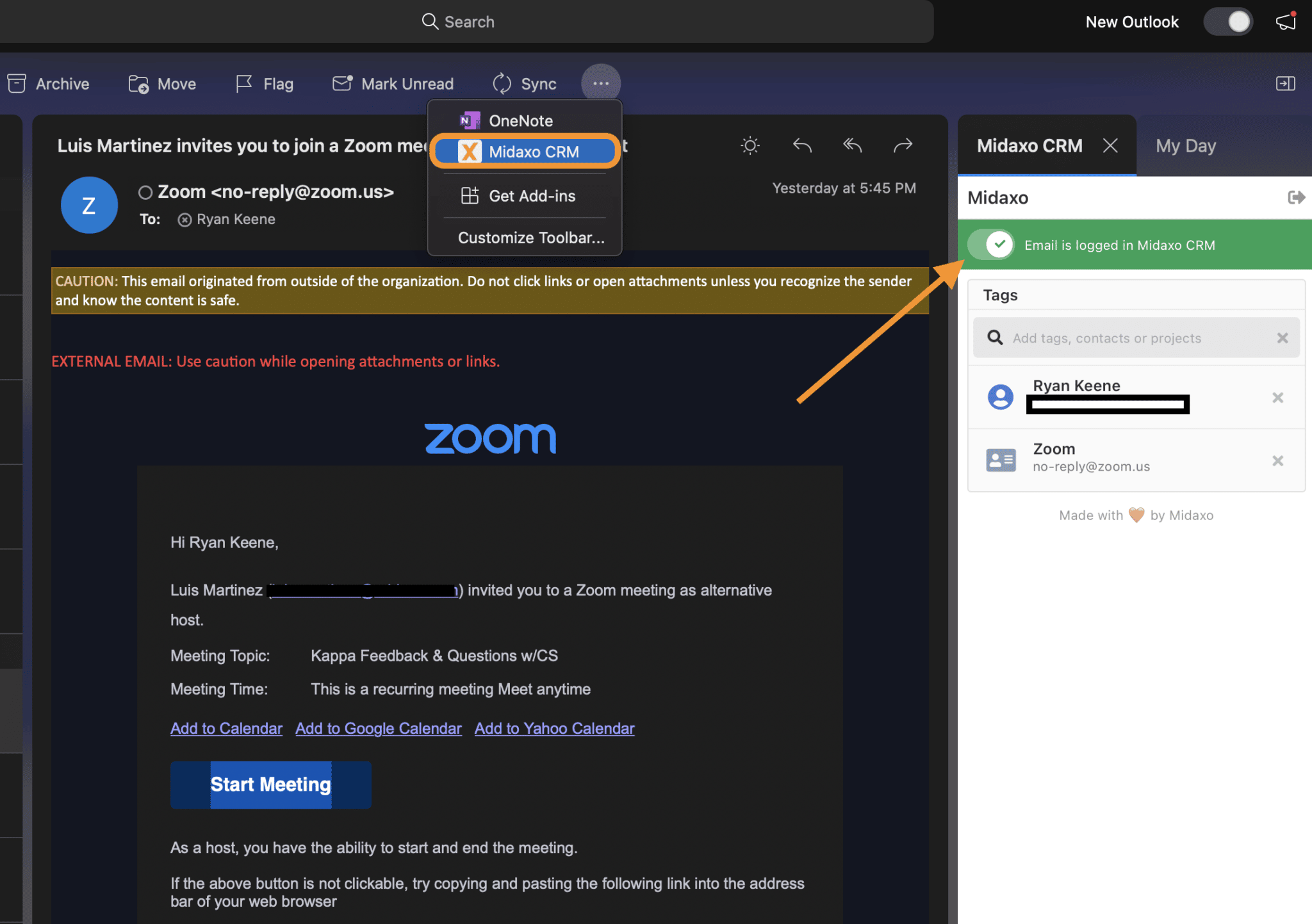
Task: Choose Customize Toolbar... option
Action: [531, 238]
